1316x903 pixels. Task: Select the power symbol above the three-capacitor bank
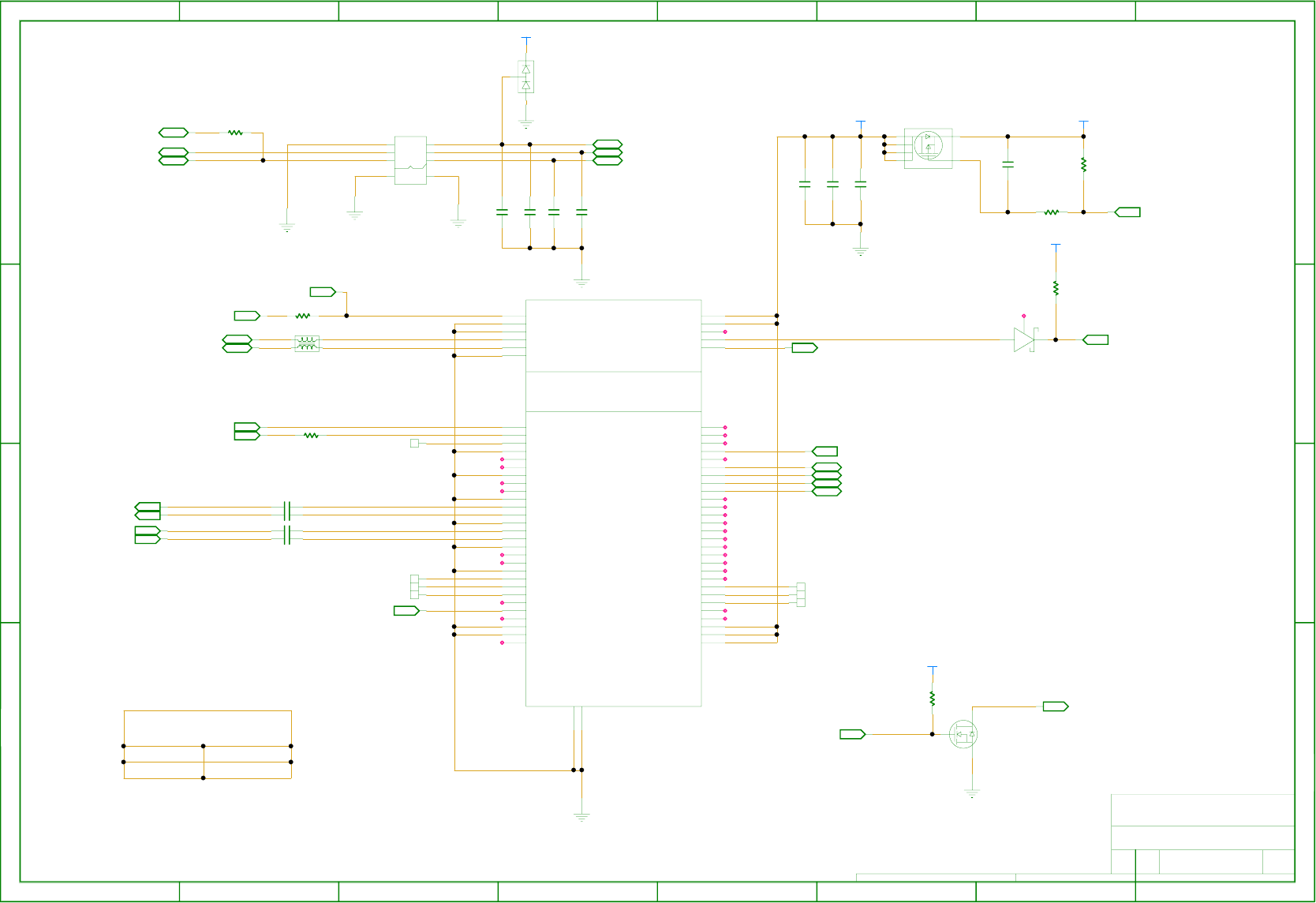(x=861, y=124)
